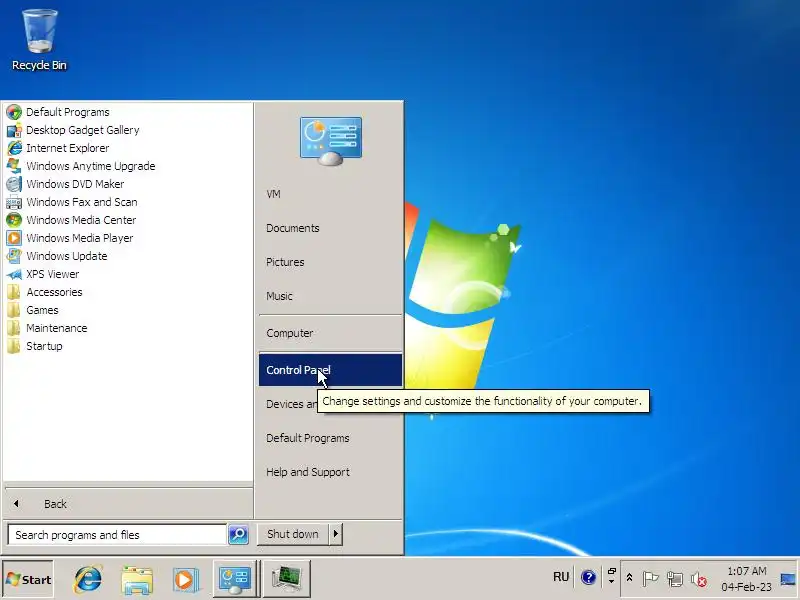Open the Recycle Bin desktop icon
Screen dimensions: 800x600
[x=39, y=40]
